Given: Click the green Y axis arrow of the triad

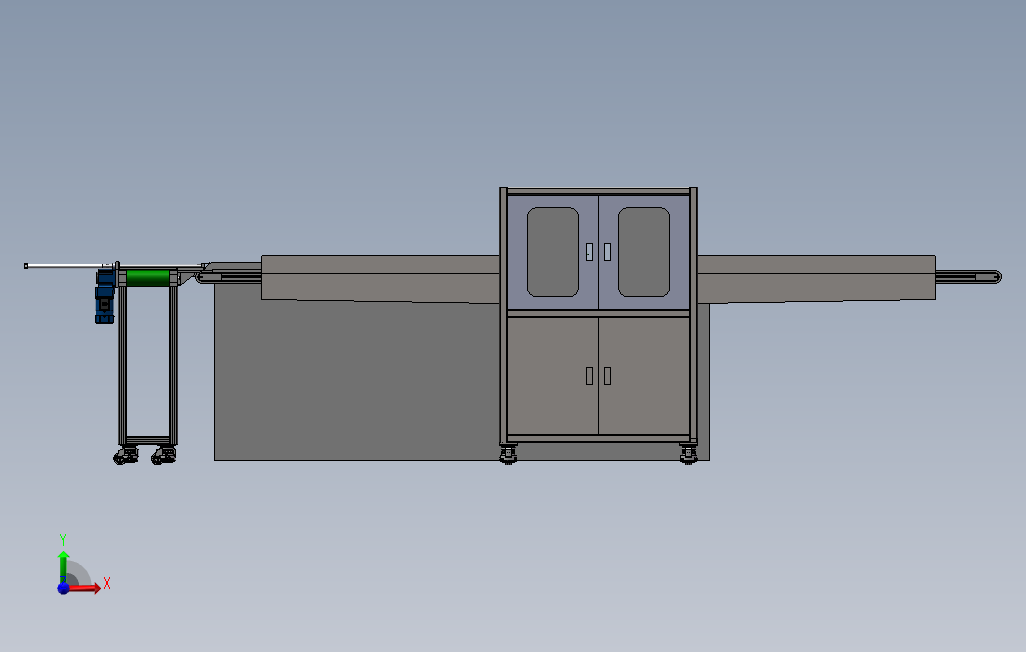Looking at the screenshot, I should tap(63, 566).
